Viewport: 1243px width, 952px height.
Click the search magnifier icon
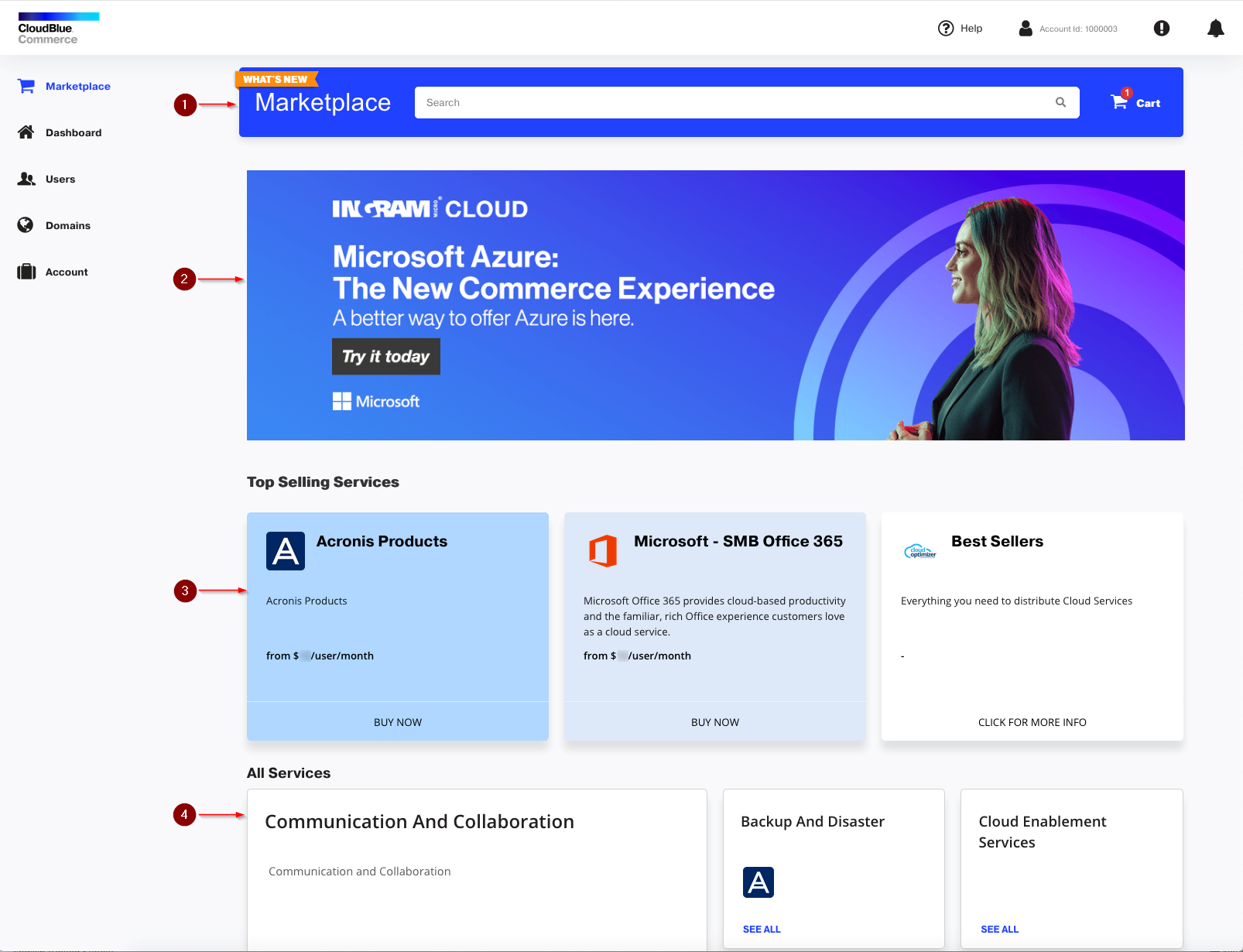pyautogui.click(x=1060, y=102)
